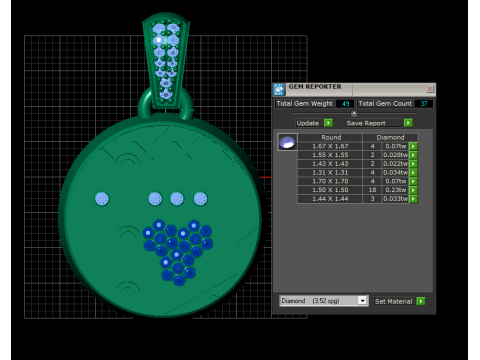Click the Total Gem Weight label
This screenshot has height=360, width=480.
click(x=304, y=104)
